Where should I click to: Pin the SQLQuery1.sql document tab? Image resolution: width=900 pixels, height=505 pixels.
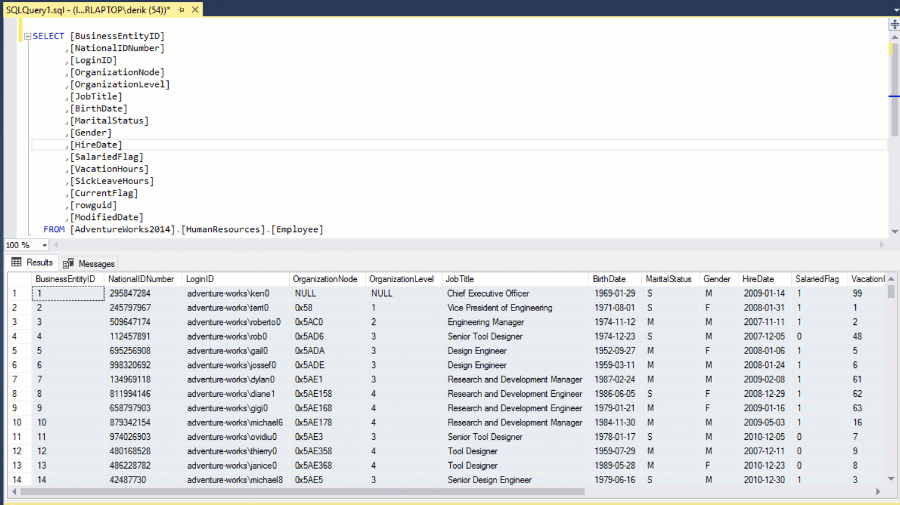pyautogui.click(x=180, y=9)
